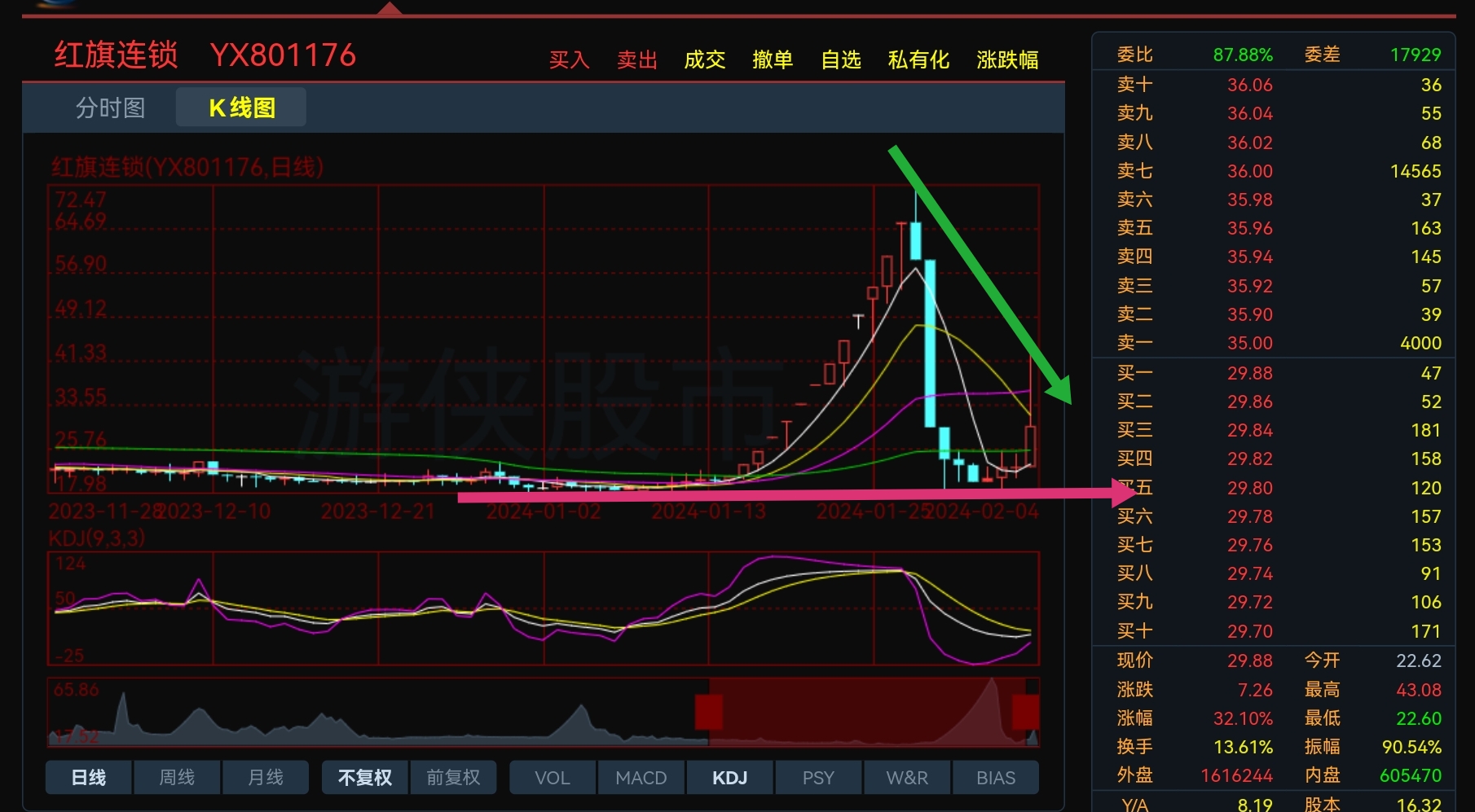Click the 最高 value 43.08

click(x=1419, y=690)
